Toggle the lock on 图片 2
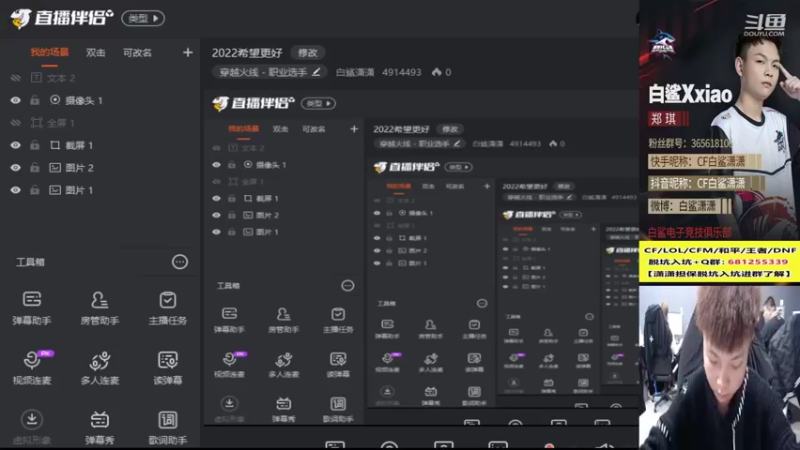Viewport: 800px width, 450px height. (34, 167)
